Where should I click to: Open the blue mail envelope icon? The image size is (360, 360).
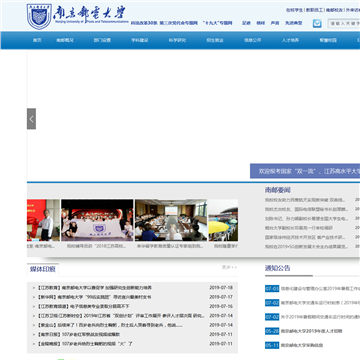pyautogui.click(x=317, y=23)
